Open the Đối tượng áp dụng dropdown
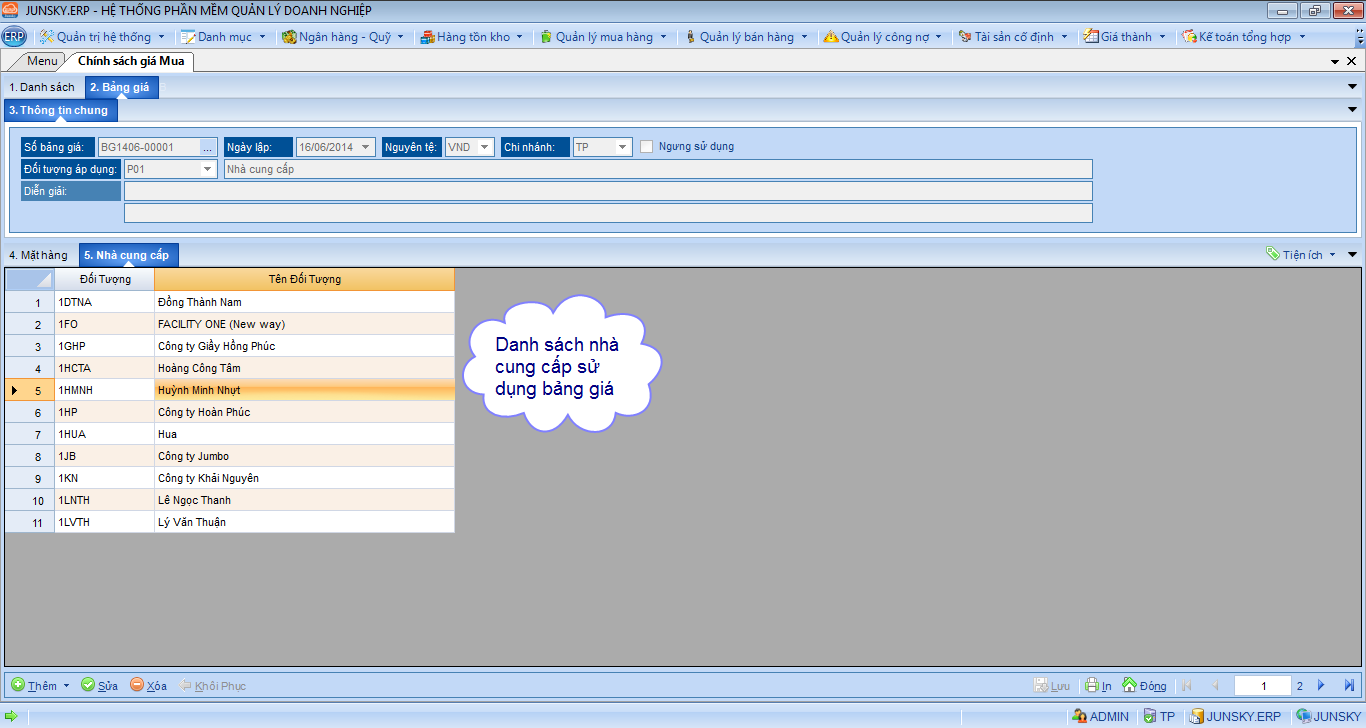 208,169
